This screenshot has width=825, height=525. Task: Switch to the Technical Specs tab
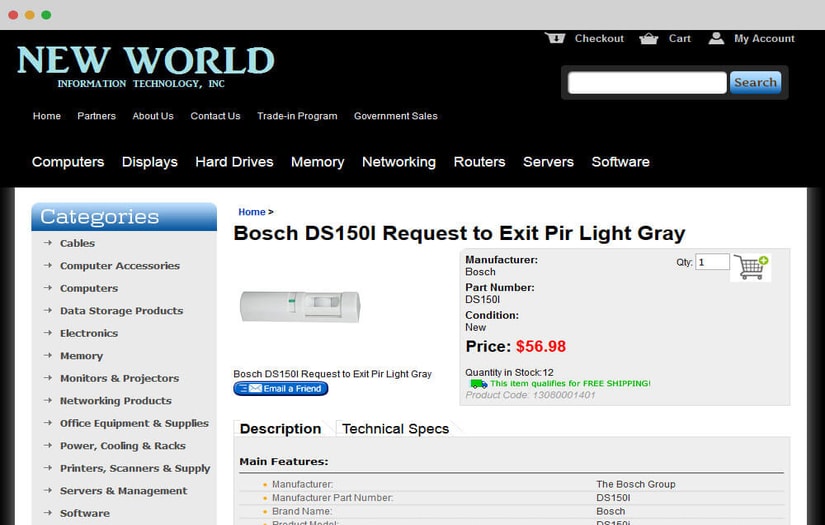[x=396, y=429]
